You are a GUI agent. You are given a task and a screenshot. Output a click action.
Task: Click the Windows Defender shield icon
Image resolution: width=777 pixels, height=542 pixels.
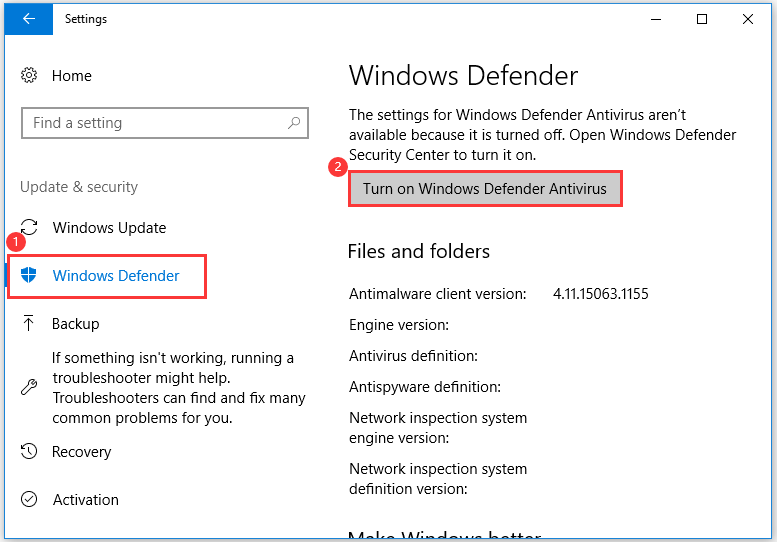click(29, 275)
